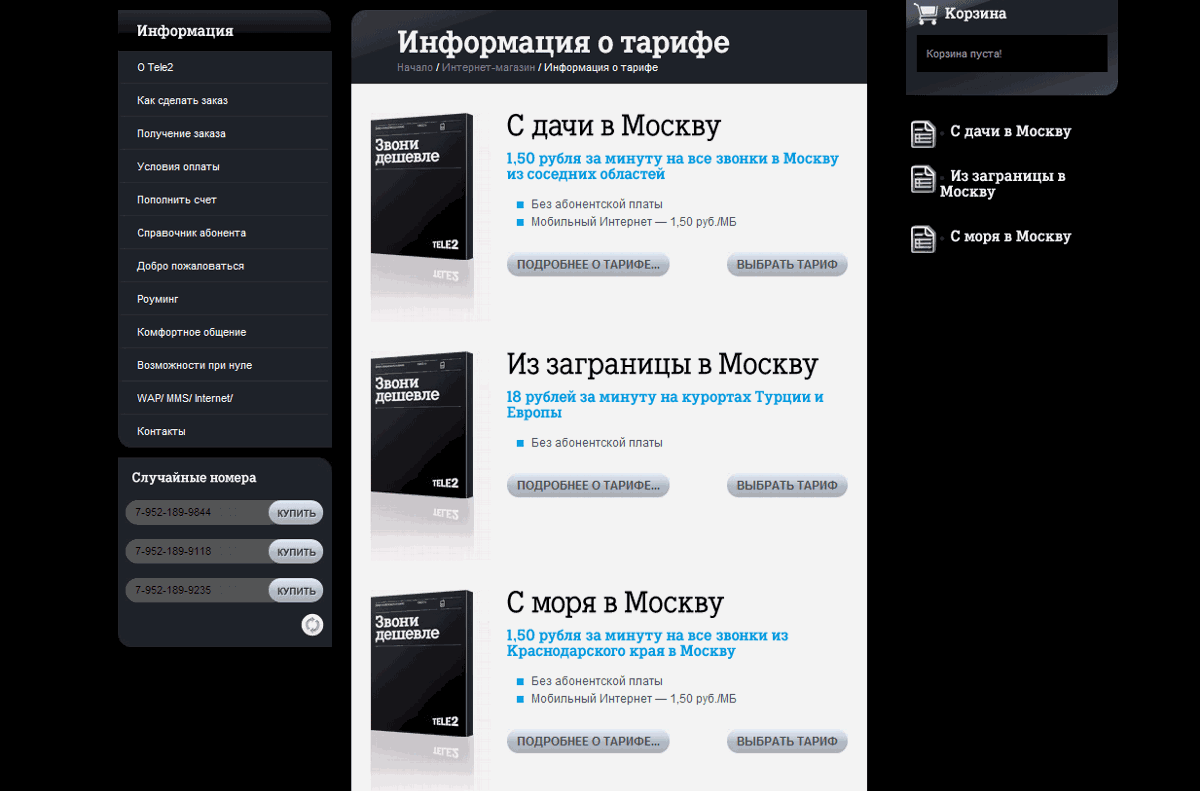Click «Подробнее о тарифе» for С моря в Москву
Image resolution: width=1200 pixels, height=791 pixels.
[588, 742]
